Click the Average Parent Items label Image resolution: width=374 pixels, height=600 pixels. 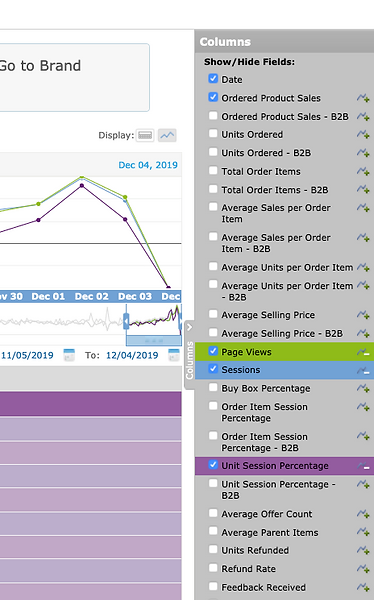click(270, 533)
